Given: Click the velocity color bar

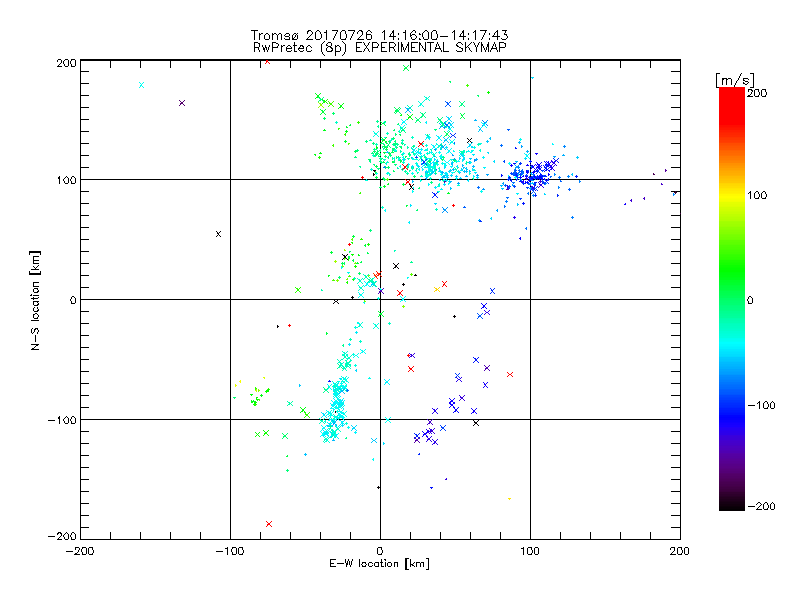Looking at the screenshot, I should [x=732, y=298].
